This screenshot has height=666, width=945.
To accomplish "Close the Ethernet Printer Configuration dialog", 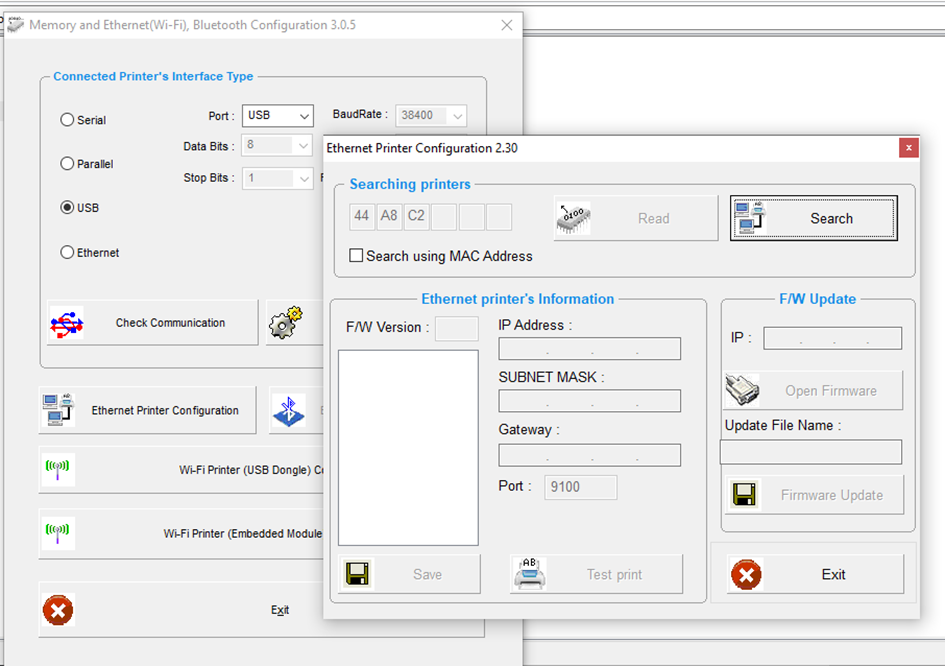I will tap(908, 148).
